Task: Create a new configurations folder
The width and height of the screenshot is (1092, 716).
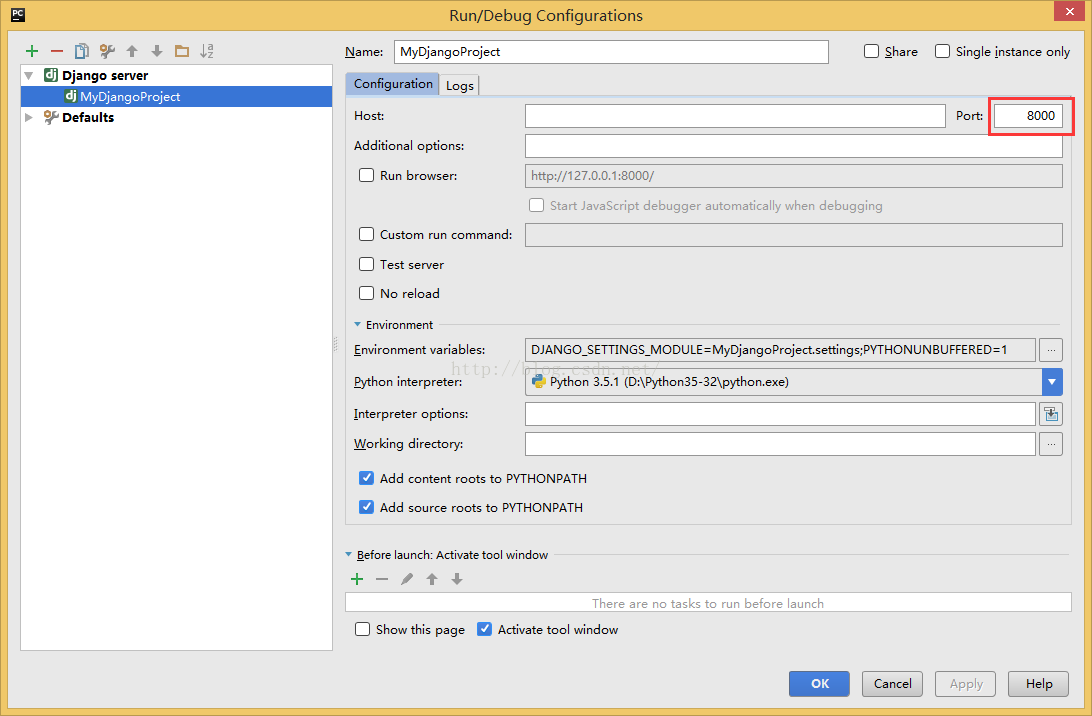Action: 182,51
